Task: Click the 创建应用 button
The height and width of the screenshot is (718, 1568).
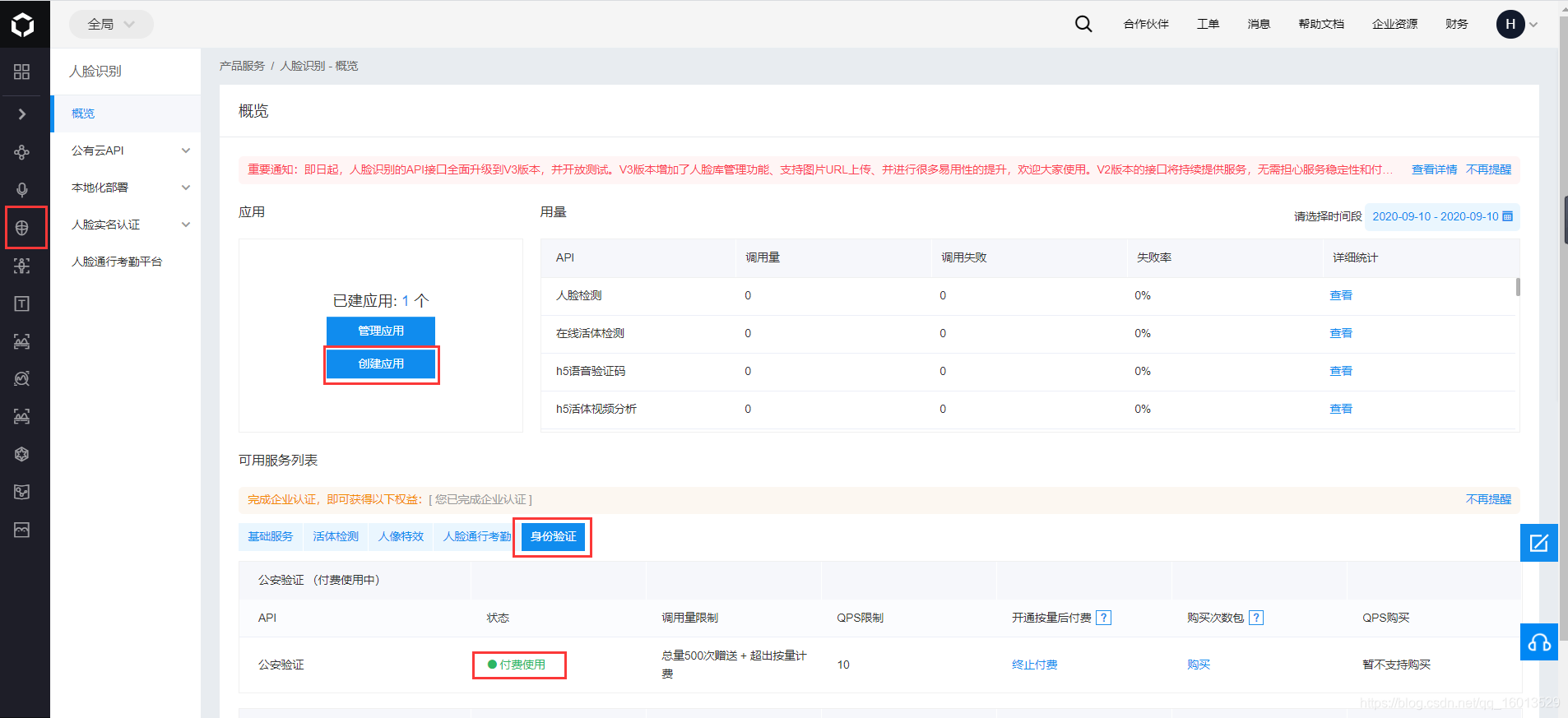Action: pos(381,364)
